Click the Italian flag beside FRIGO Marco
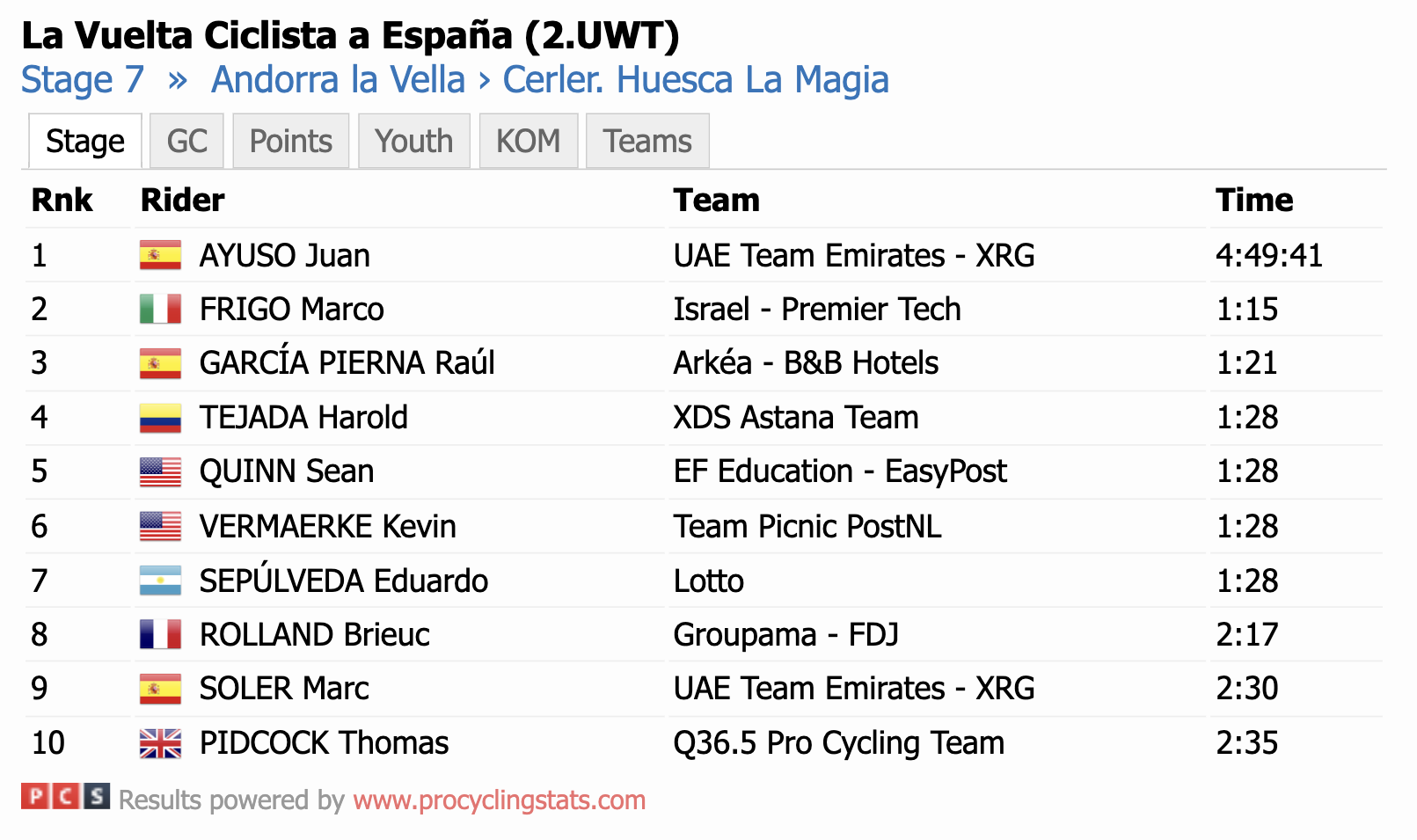Viewport: 1417px width, 840px height. [x=160, y=309]
